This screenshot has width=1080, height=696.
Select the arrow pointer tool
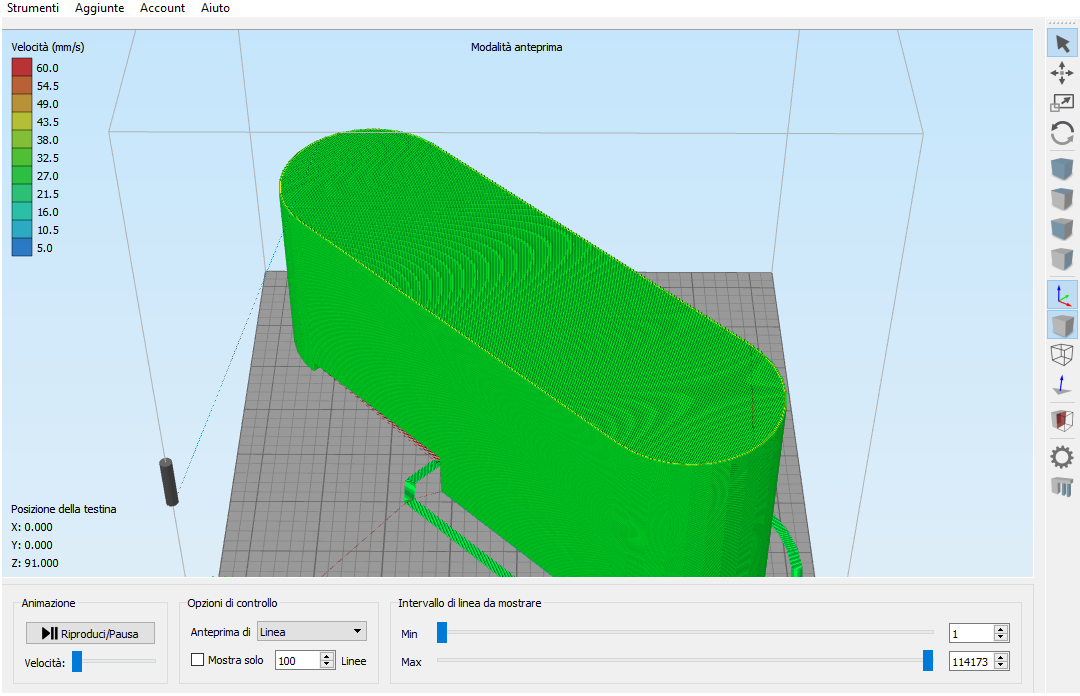click(1062, 43)
